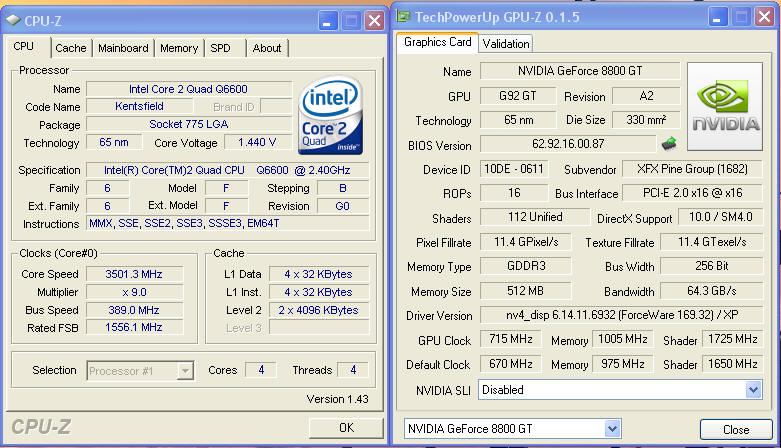Select the Graphics Card tab
The width and height of the screenshot is (781, 448).
coord(438,42)
